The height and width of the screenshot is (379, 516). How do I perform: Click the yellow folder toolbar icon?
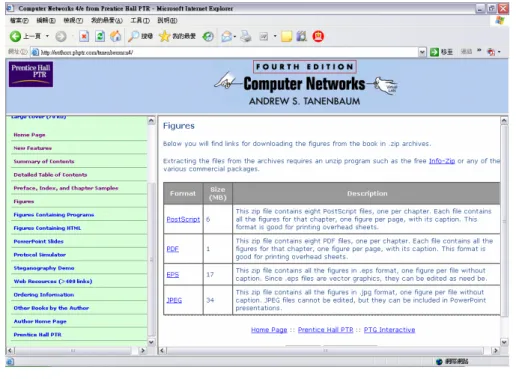click(286, 36)
